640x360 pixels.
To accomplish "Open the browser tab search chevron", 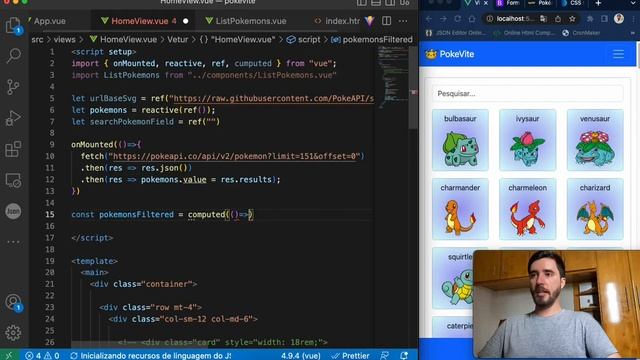I will coord(634,3).
